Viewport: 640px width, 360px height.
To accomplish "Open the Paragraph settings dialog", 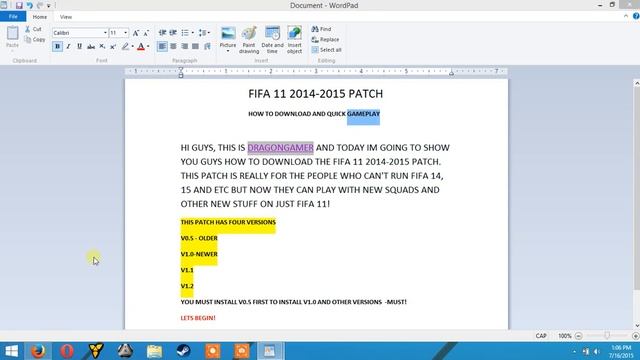I will pos(207,47).
